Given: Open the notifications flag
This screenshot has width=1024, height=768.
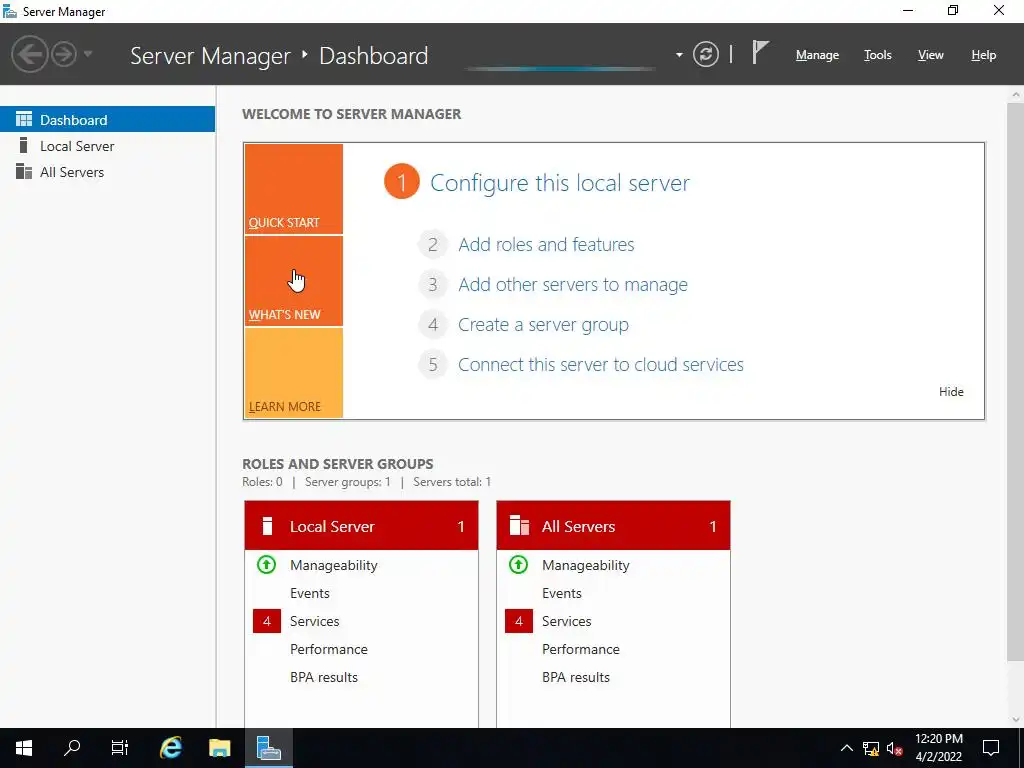Looking at the screenshot, I should pyautogui.click(x=760, y=53).
